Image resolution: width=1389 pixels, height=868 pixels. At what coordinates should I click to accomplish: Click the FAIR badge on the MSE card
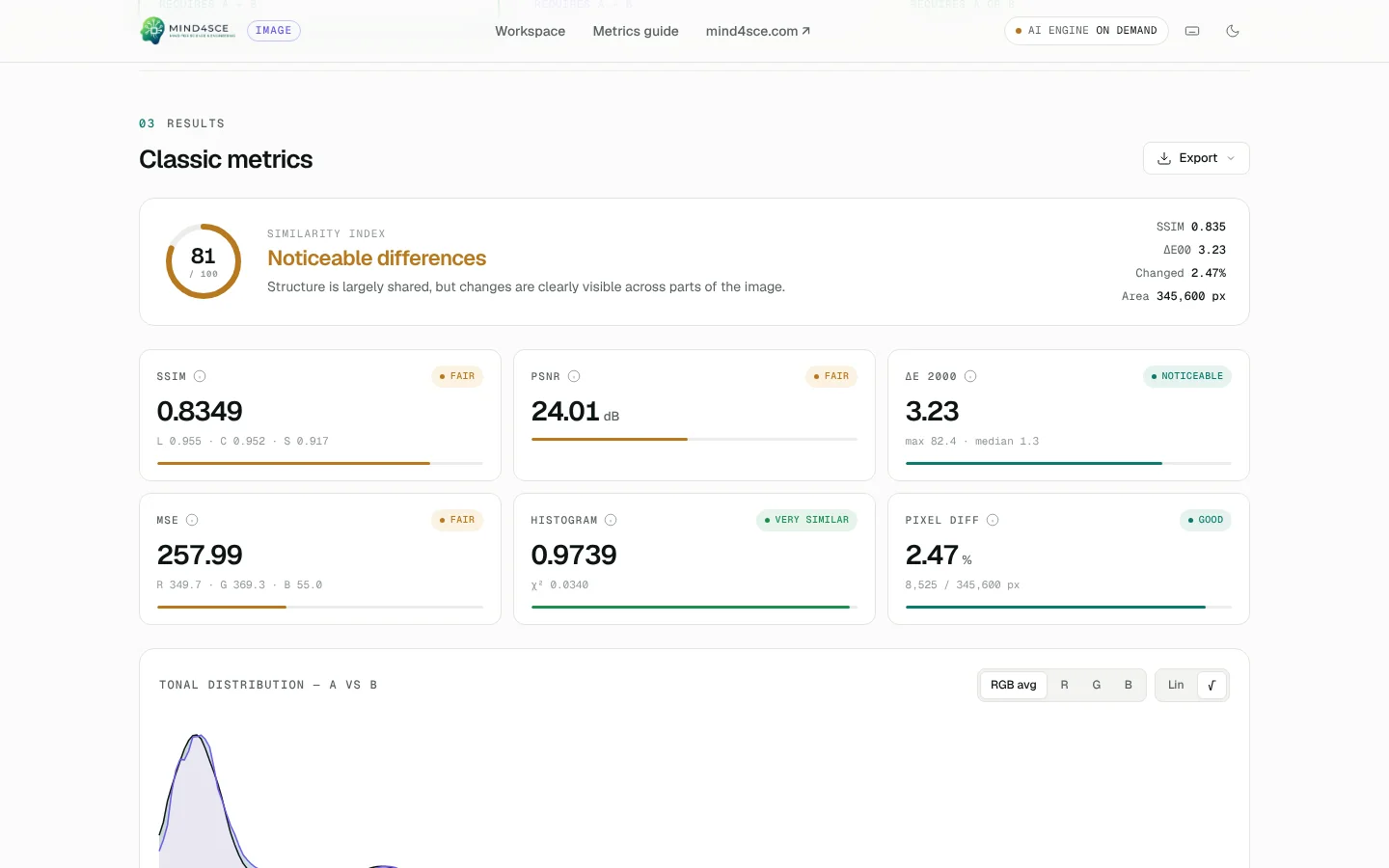tap(457, 520)
